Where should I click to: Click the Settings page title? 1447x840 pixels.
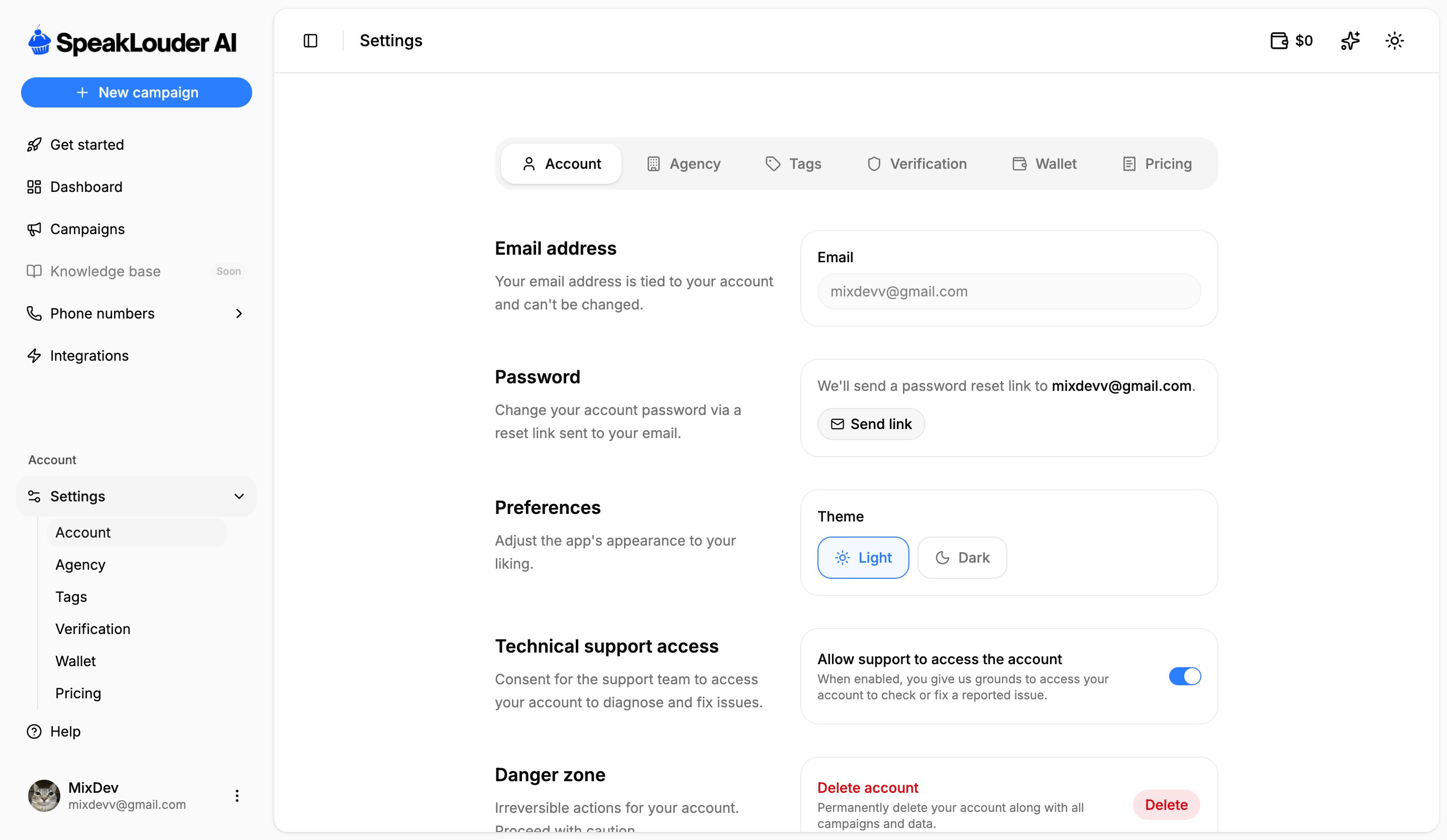tap(391, 41)
